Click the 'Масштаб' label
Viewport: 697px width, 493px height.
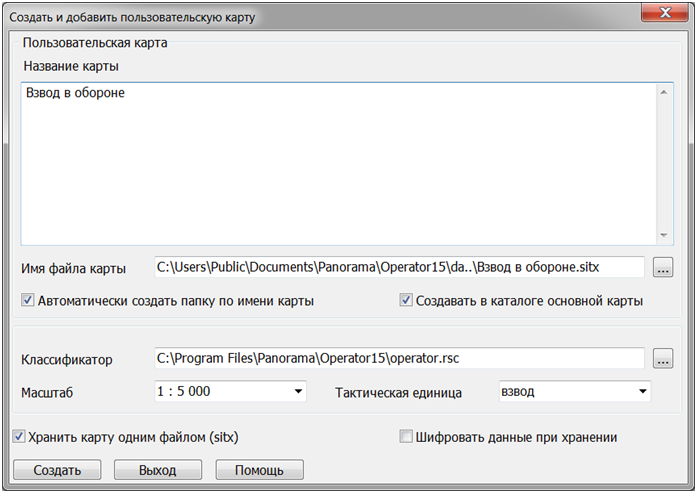tap(47, 393)
